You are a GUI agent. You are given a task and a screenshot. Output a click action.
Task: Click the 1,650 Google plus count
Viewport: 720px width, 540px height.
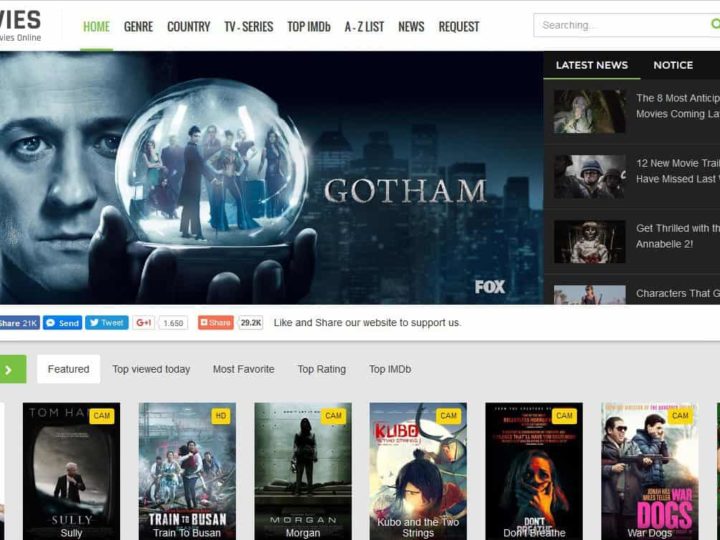point(173,323)
